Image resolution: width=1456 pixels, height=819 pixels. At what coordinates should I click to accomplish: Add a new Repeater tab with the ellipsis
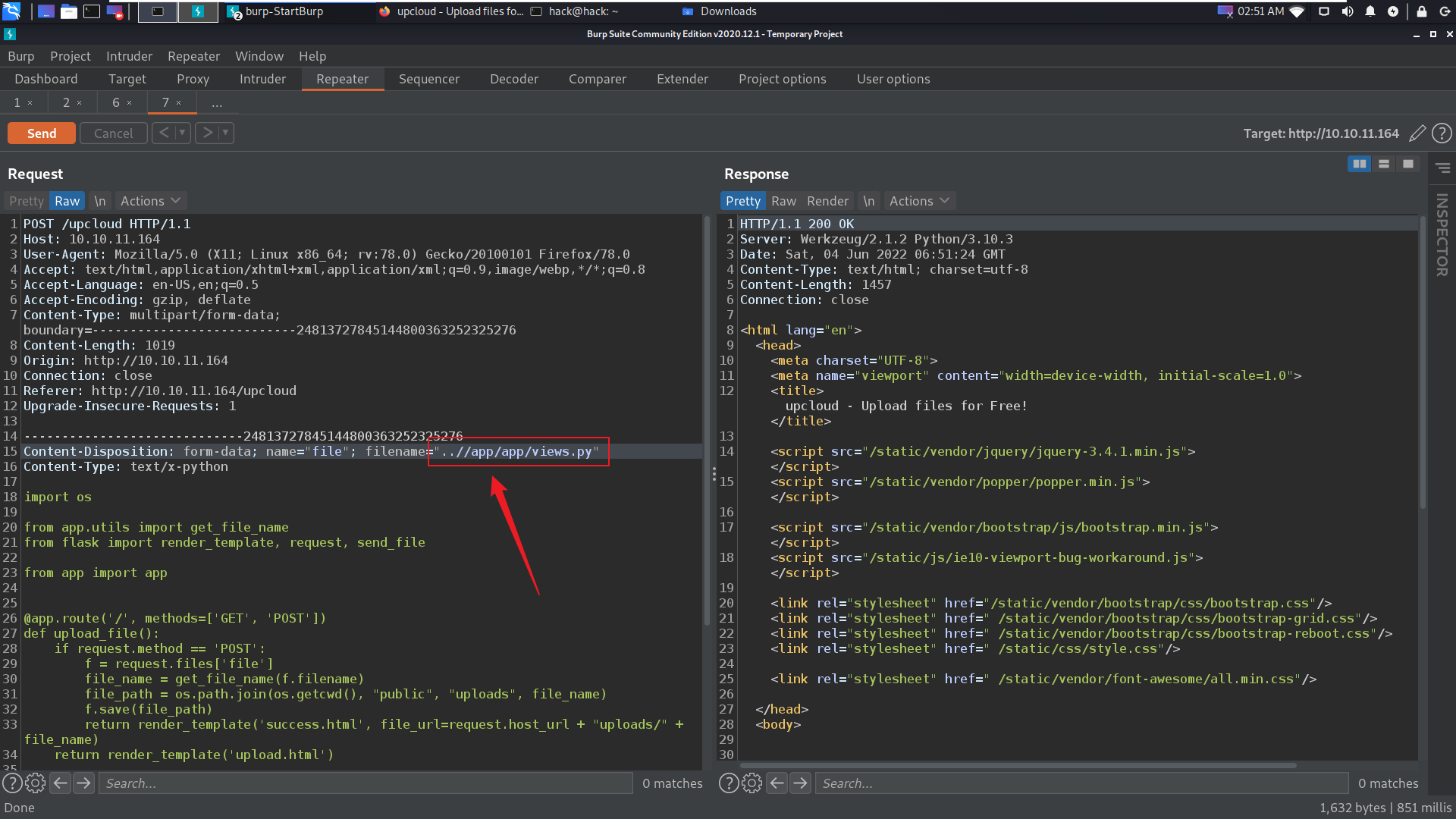[x=217, y=103]
